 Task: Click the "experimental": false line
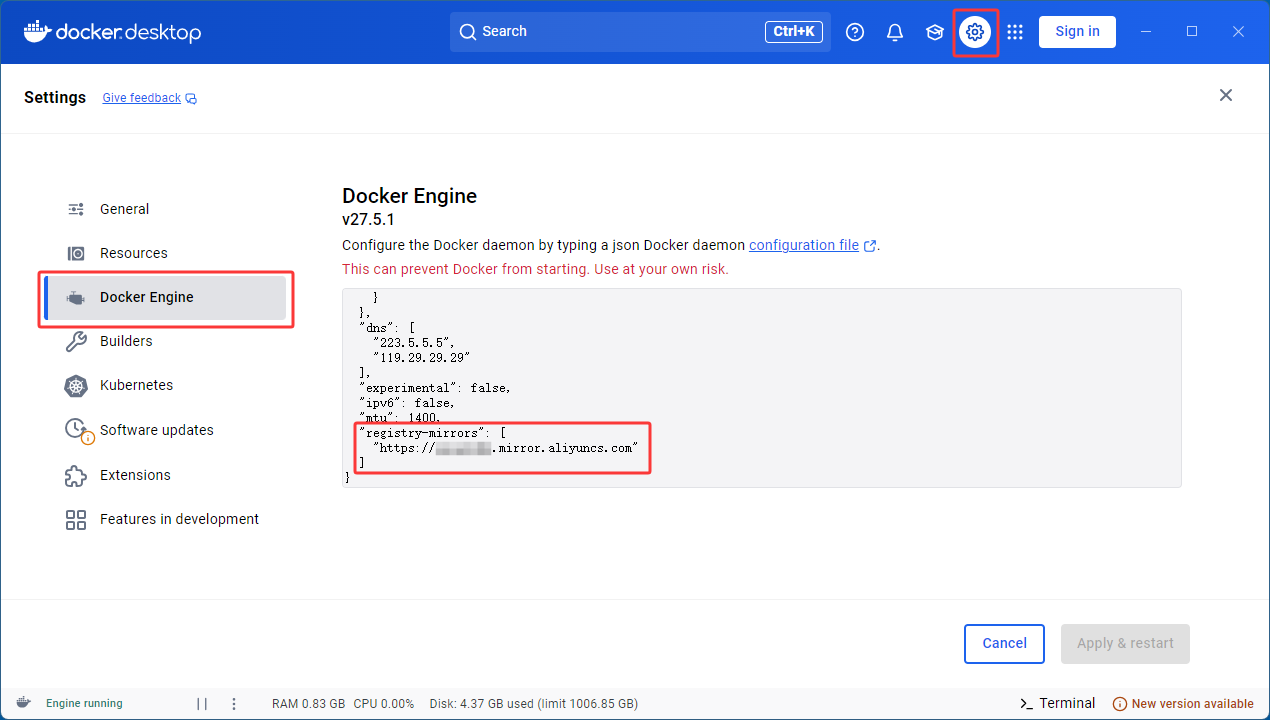point(435,388)
